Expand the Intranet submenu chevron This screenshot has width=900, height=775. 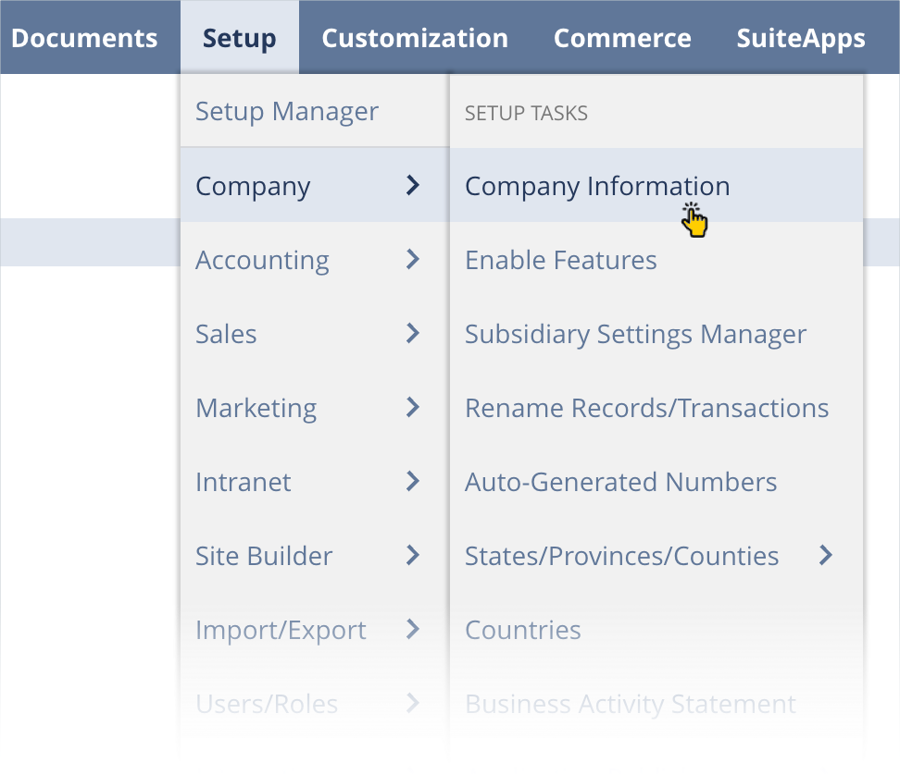(413, 481)
